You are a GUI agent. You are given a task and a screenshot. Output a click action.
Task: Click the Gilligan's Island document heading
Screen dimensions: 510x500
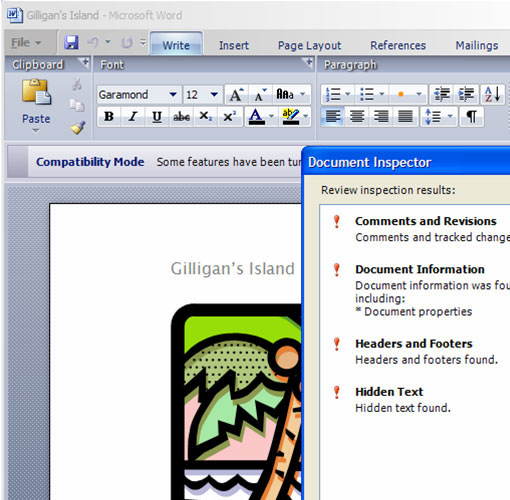(x=233, y=269)
